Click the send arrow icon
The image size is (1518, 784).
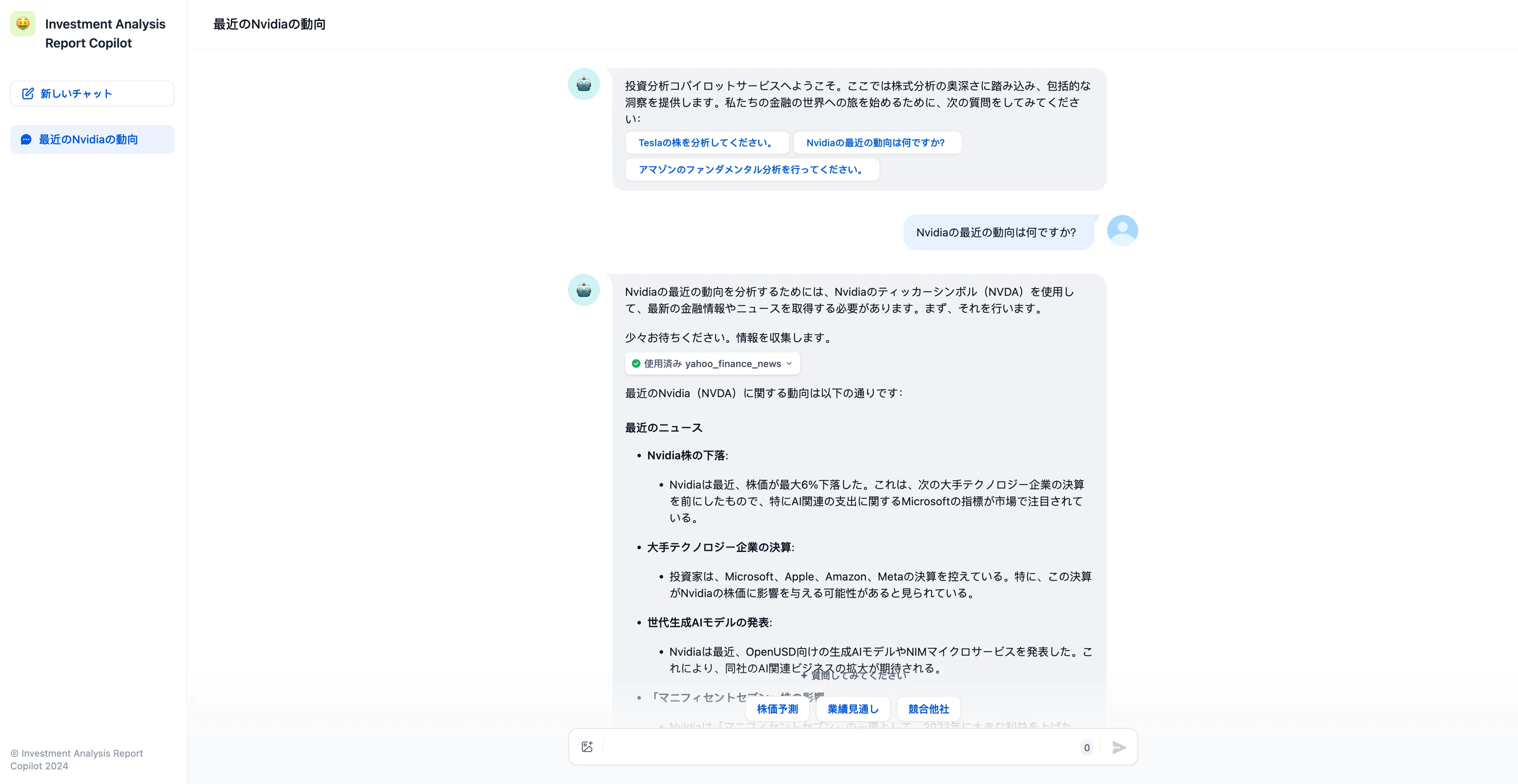1119,748
